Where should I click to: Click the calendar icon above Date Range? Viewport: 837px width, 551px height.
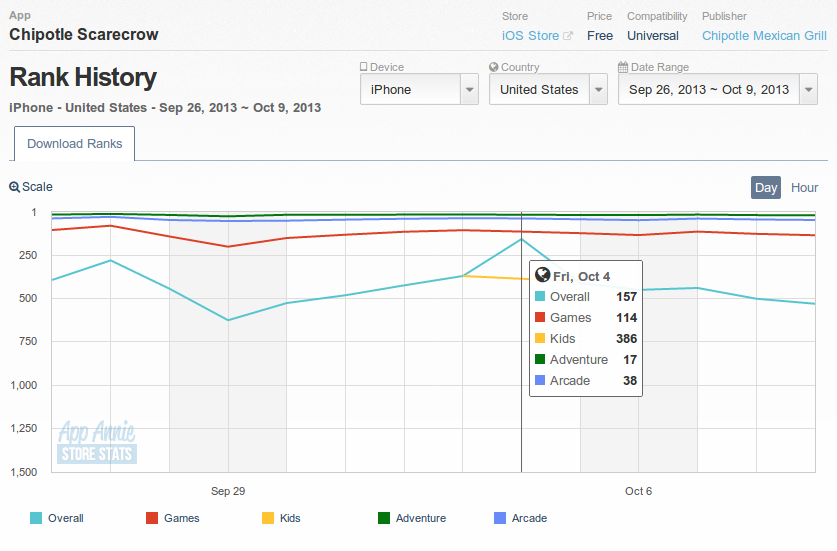623,67
